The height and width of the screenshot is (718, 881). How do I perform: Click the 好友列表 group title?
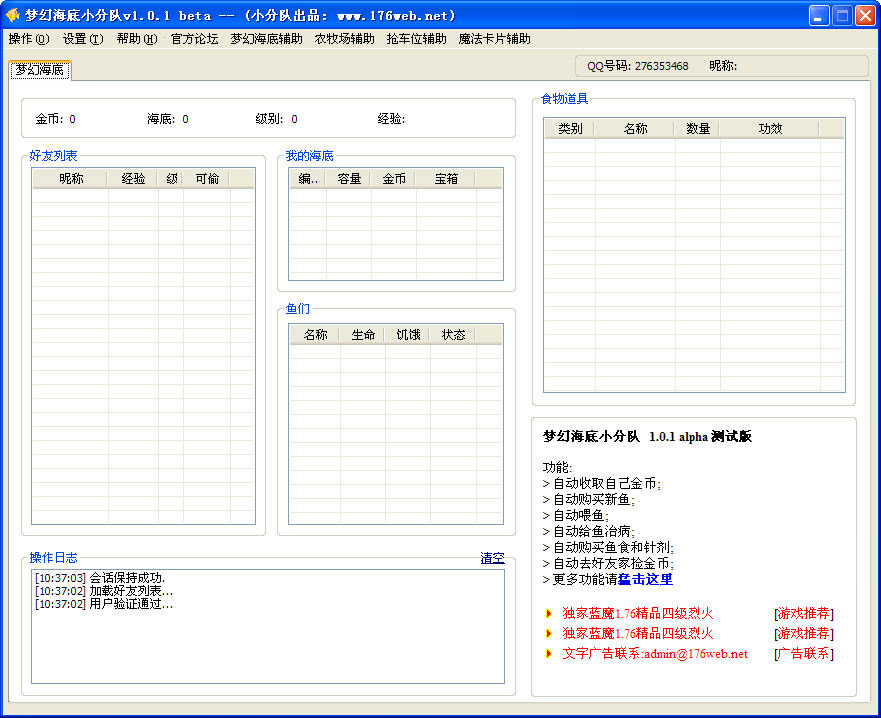(53, 156)
